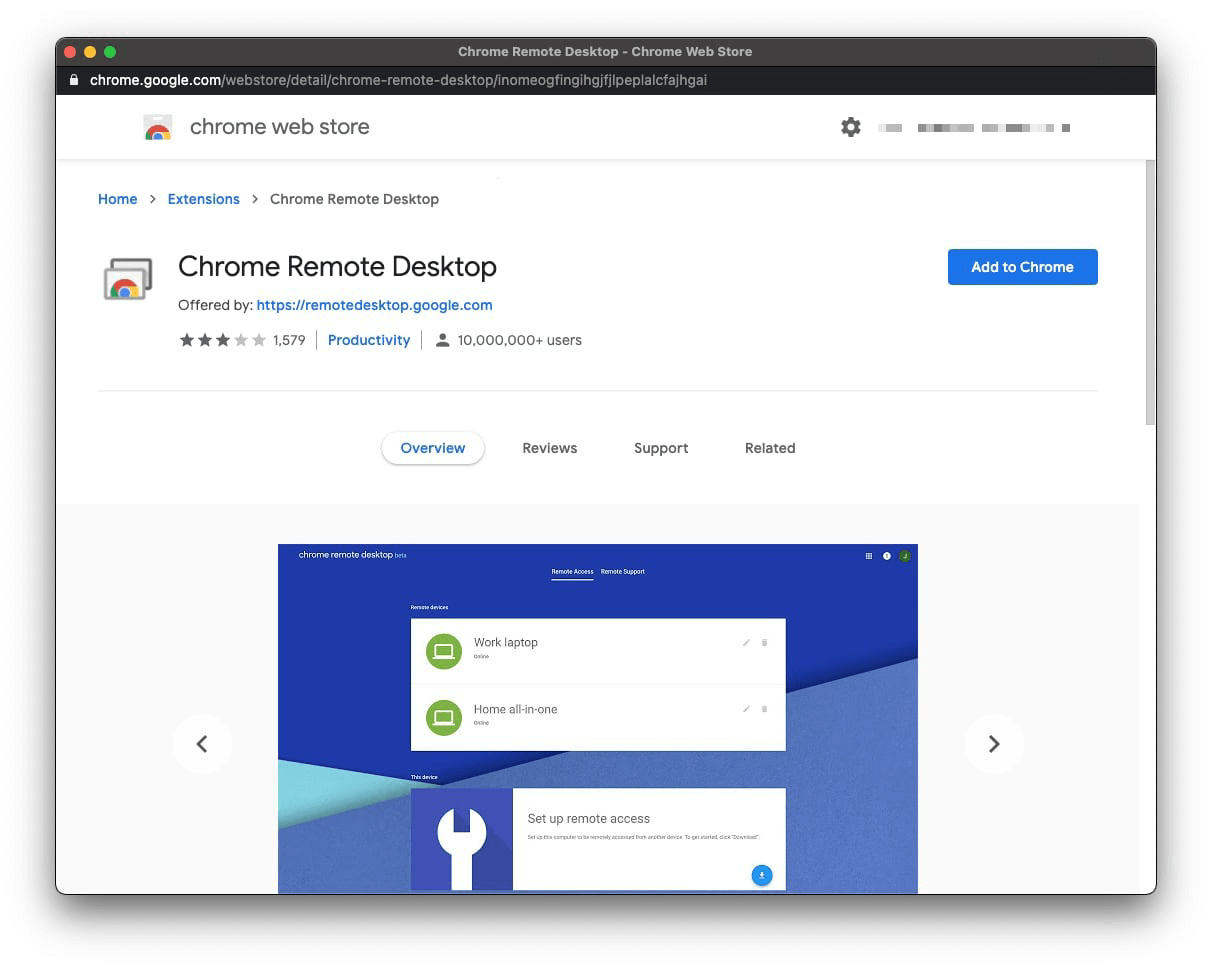Screen dimensions: 1212x968
Task: Click the trash icon for Work laptop
Action: (765, 643)
